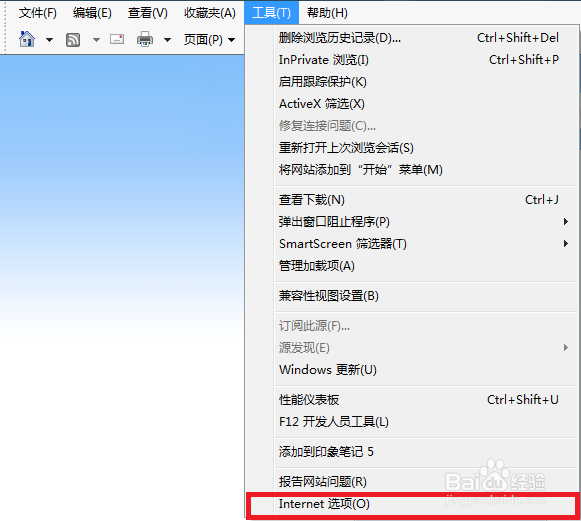Open the 收藏夹(A) menu
The image size is (581, 521).
tap(210, 13)
